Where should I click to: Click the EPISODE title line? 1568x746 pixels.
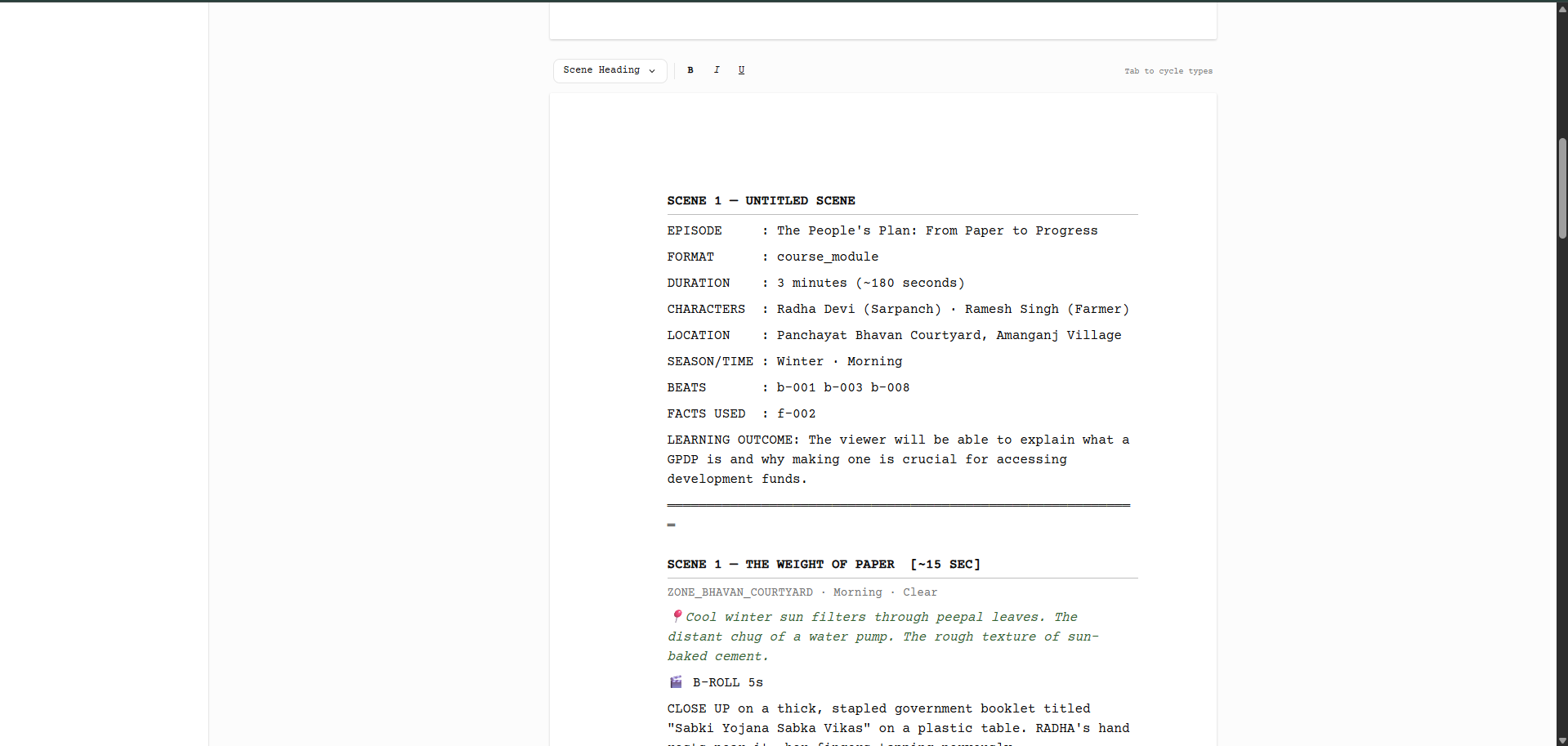point(882,231)
